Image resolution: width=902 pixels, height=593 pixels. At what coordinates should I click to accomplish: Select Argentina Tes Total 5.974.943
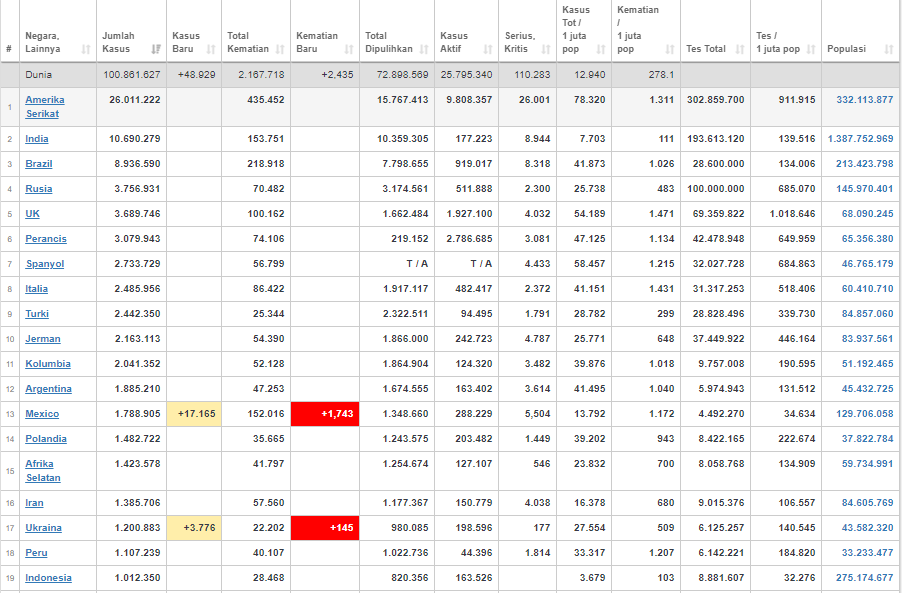721,389
